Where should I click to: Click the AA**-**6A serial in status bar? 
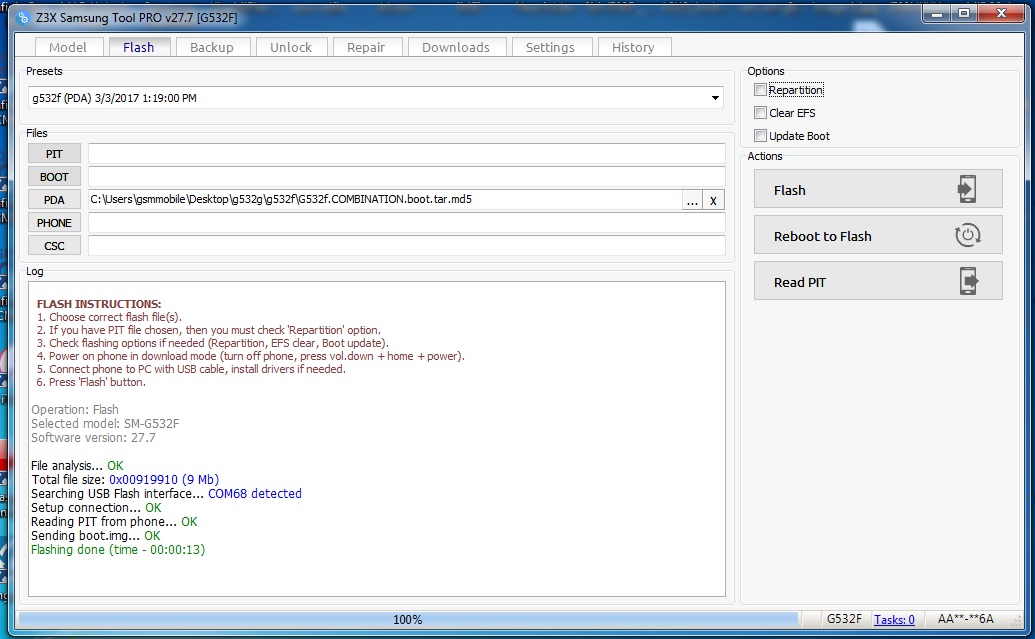966,619
